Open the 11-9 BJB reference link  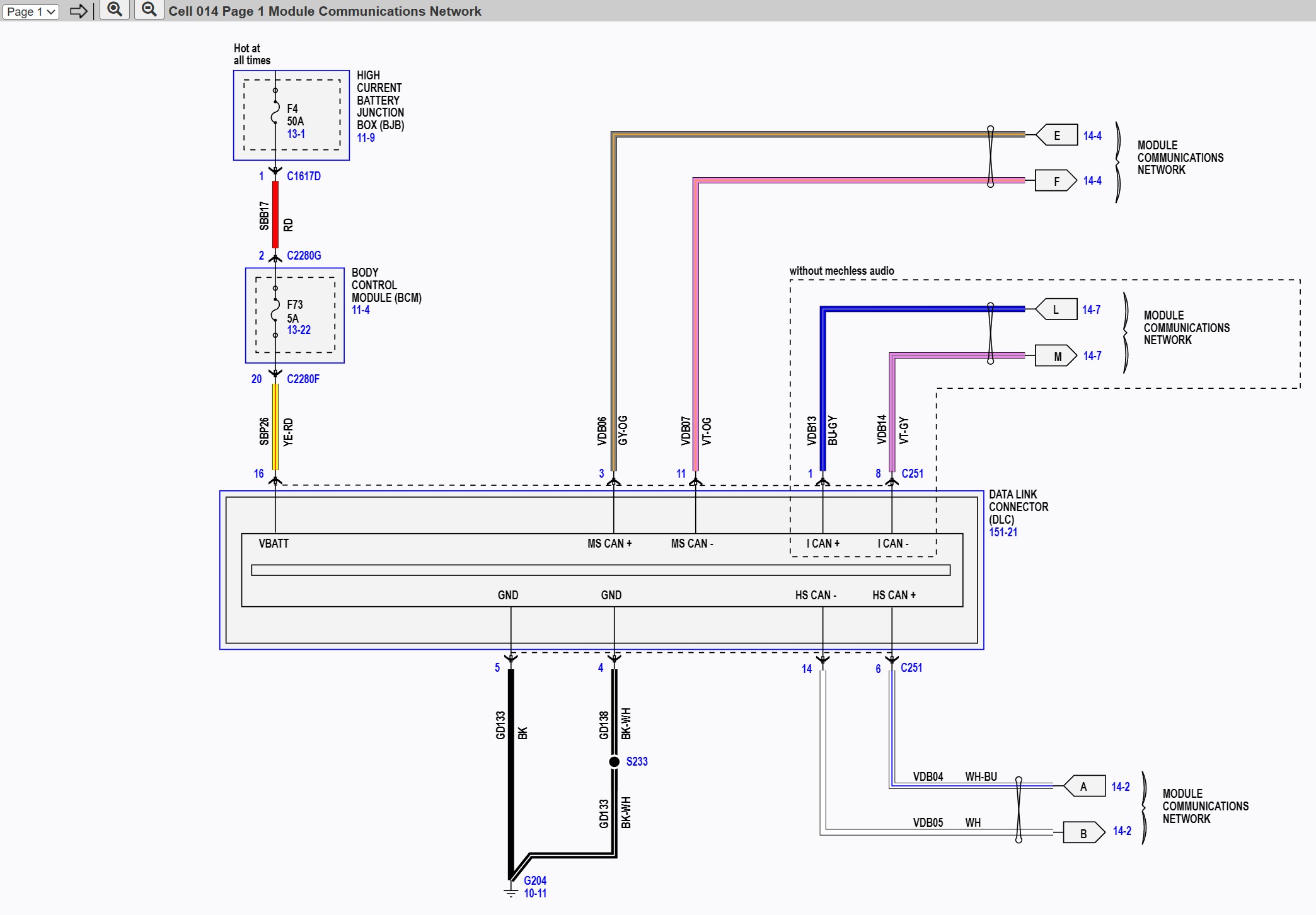(x=366, y=138)
